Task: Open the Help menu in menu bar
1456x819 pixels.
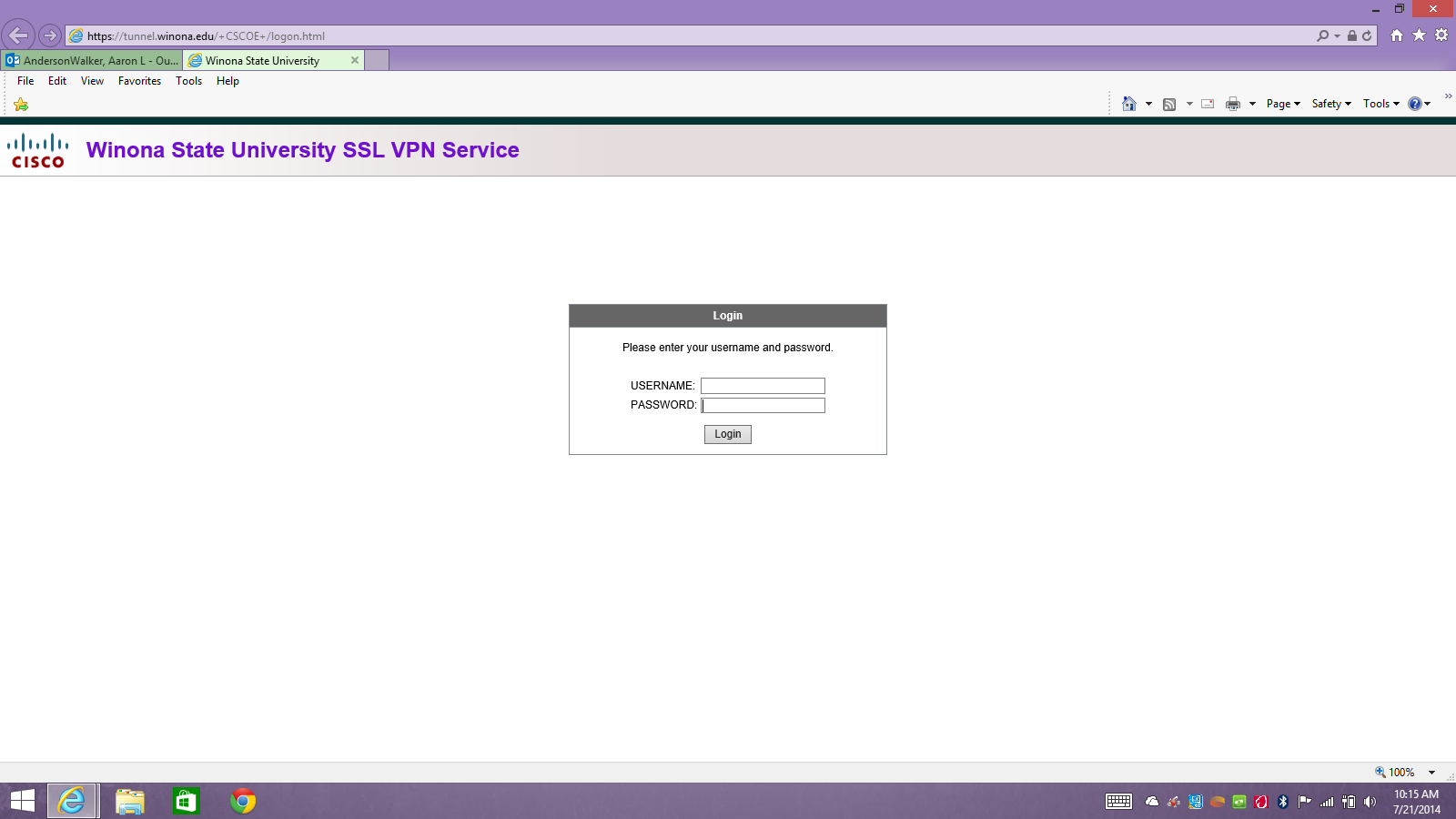Action: pos(227,81)
